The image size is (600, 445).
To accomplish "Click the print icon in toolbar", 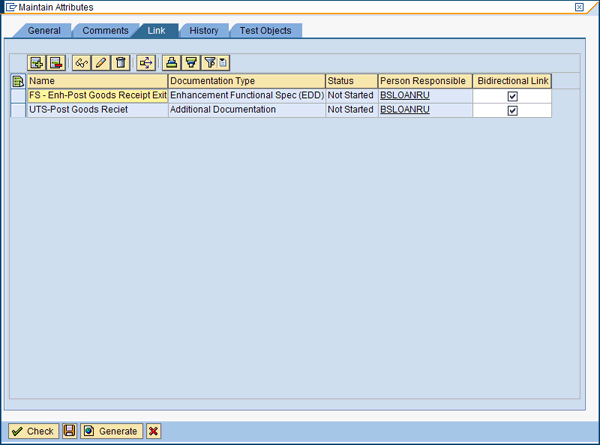I will click(173, 63).
